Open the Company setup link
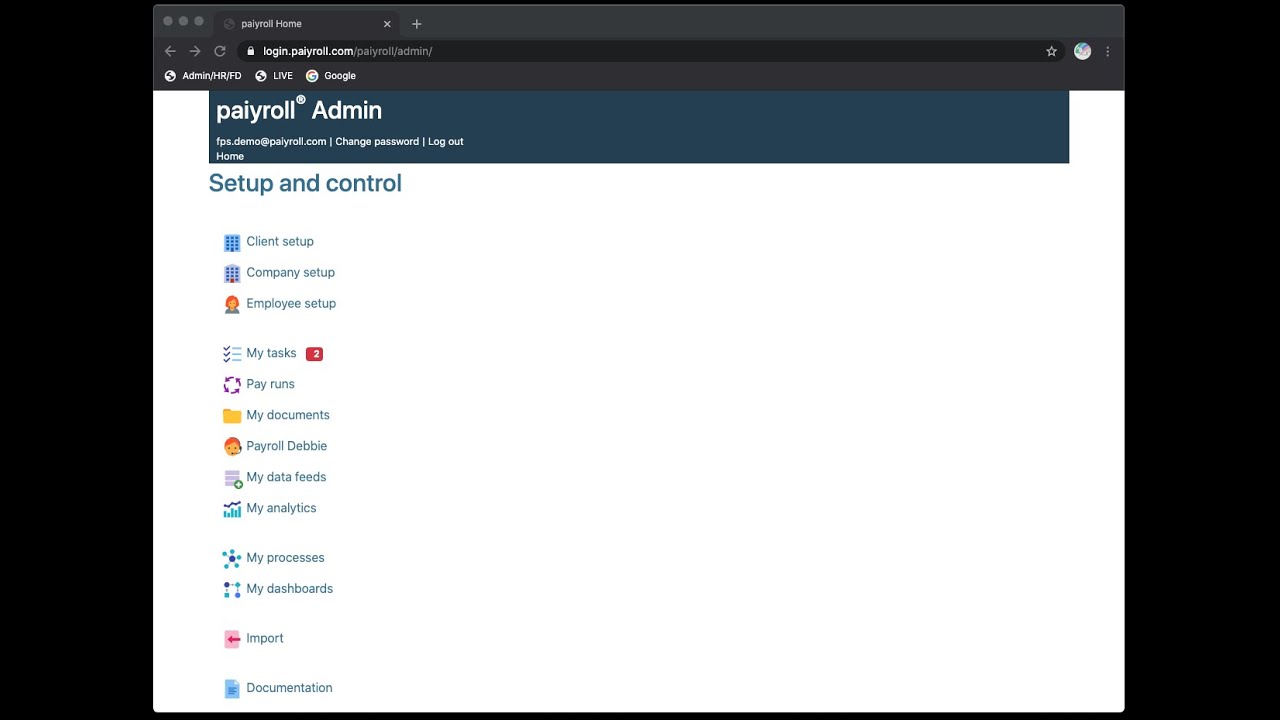 291,273
